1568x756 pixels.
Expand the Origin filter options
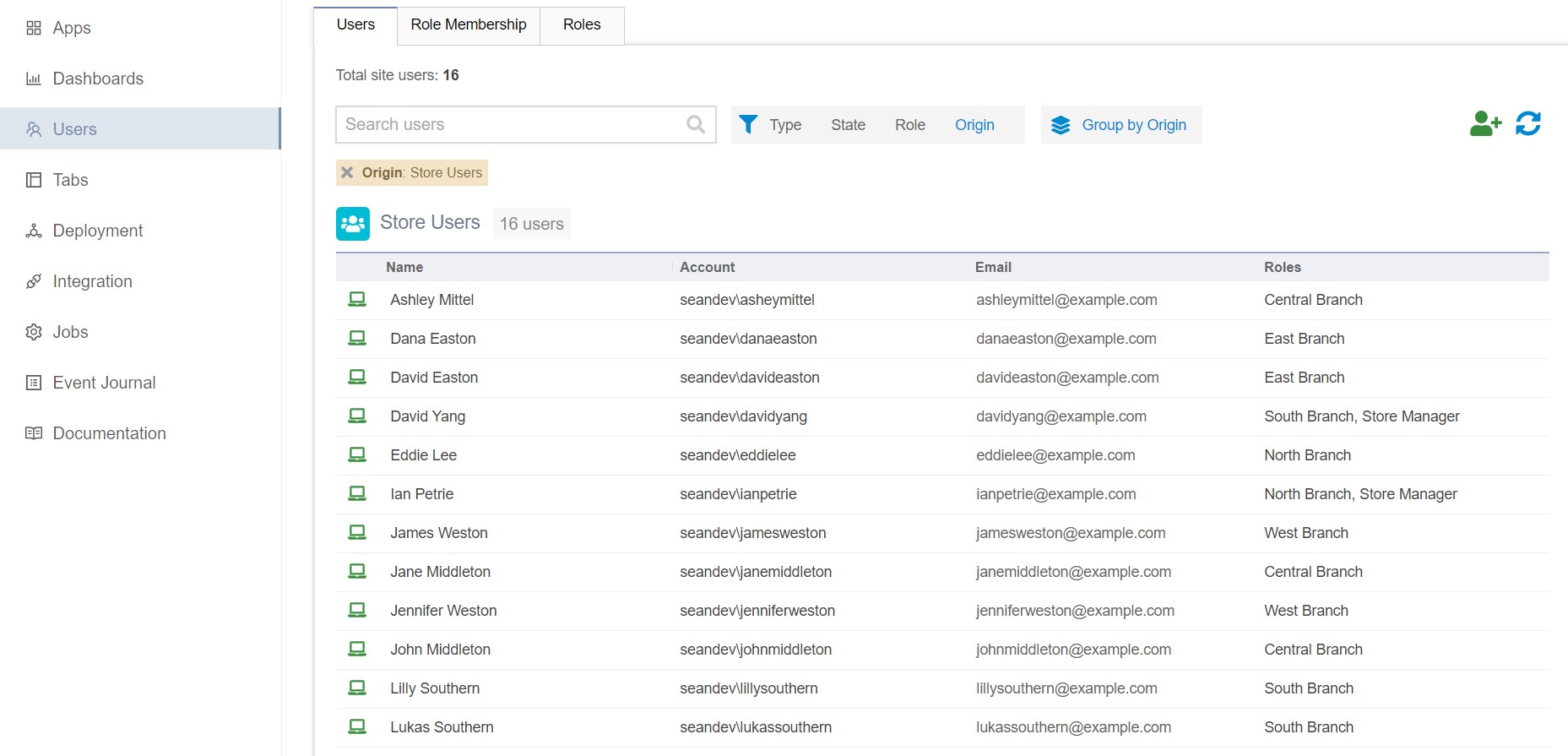click(974, 125)
